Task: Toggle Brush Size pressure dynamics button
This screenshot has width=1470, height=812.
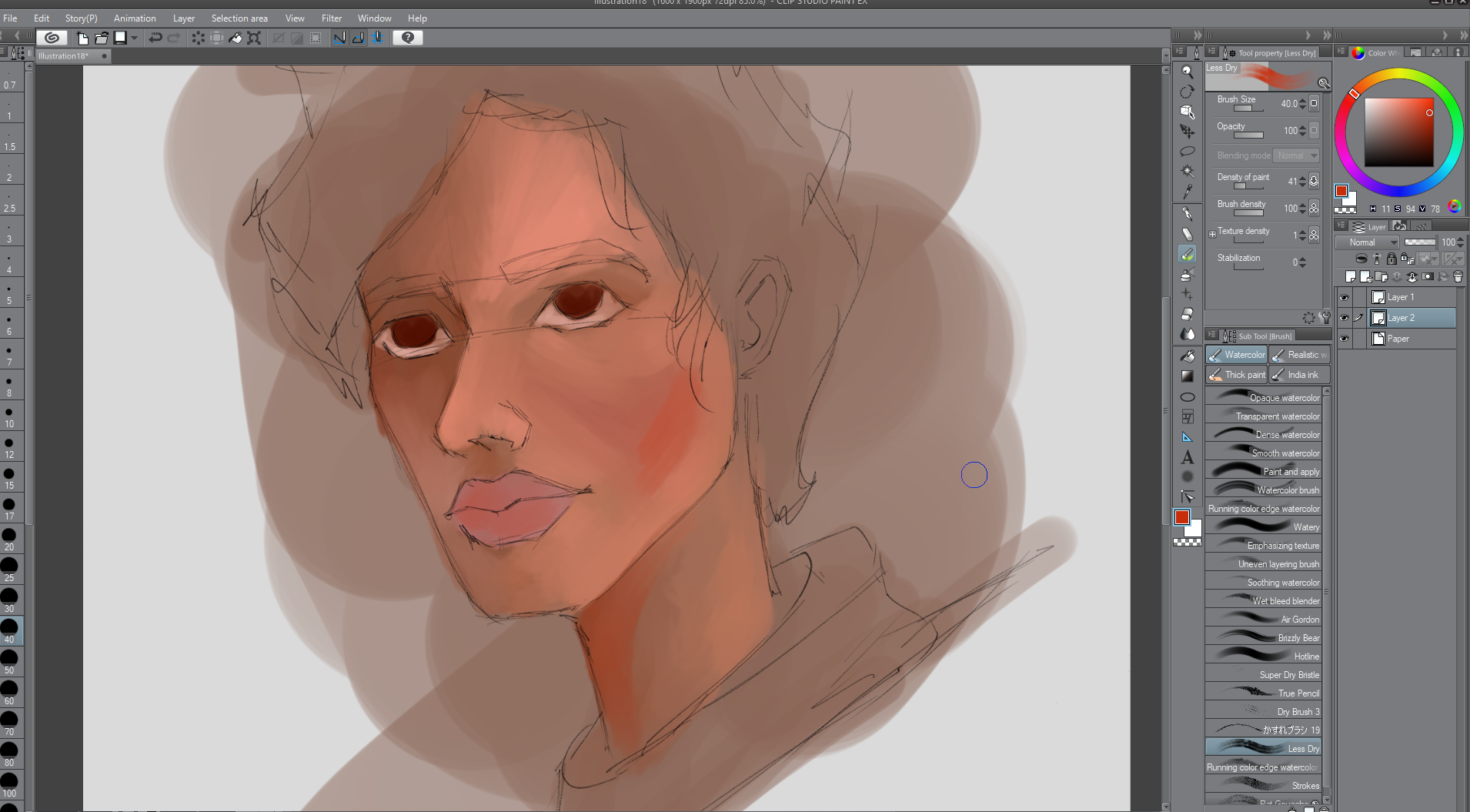Action: click(1314, 104)
